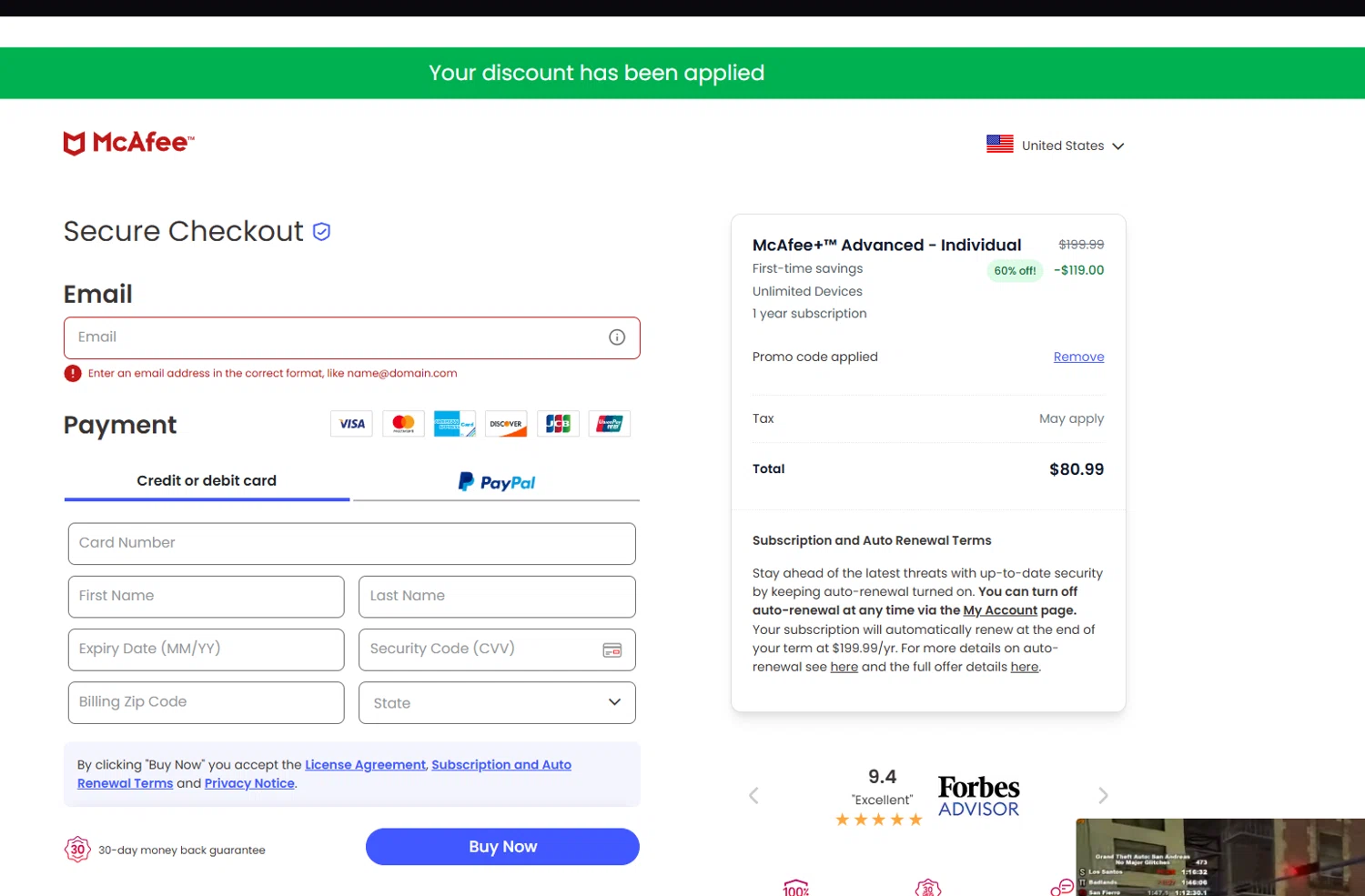This screenshot has width=1365, height=896.
Task: Expand the State dropdown
Action: click(x=497, y=703)
